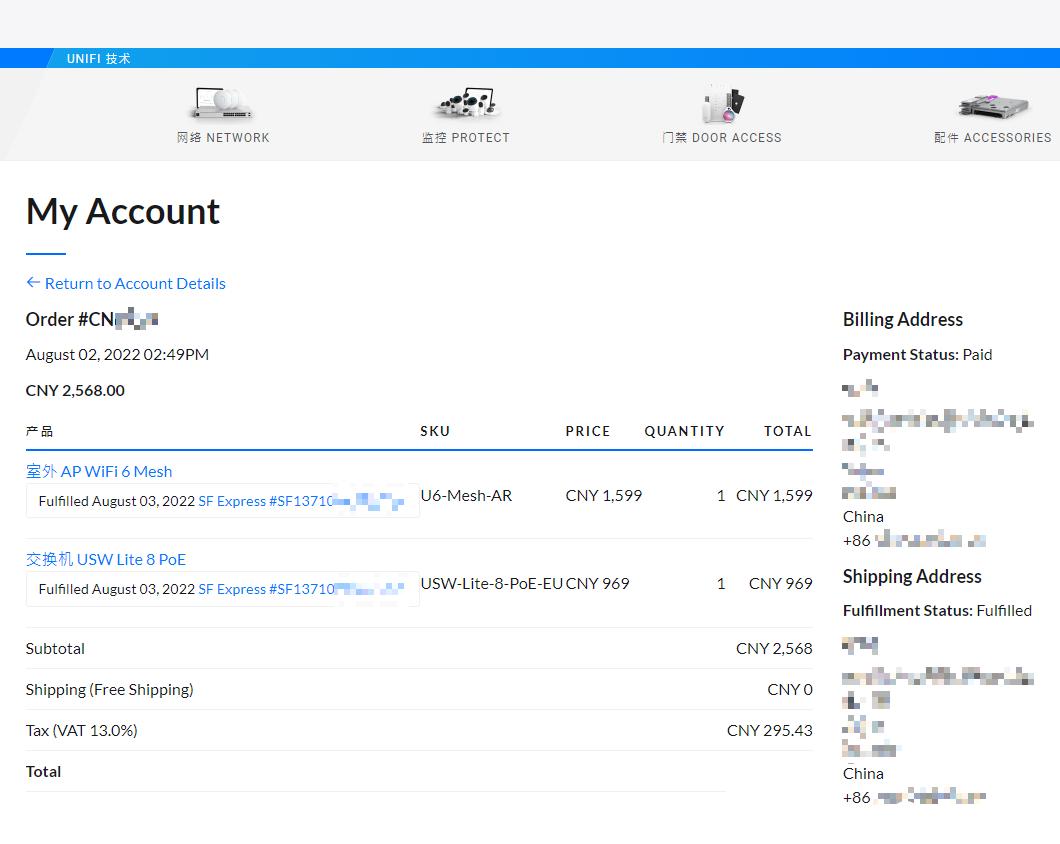Screen dimensions: 1060x844
Task: Open the 室外 AP WiFi 6 Mesh product link
Action: 99,471
